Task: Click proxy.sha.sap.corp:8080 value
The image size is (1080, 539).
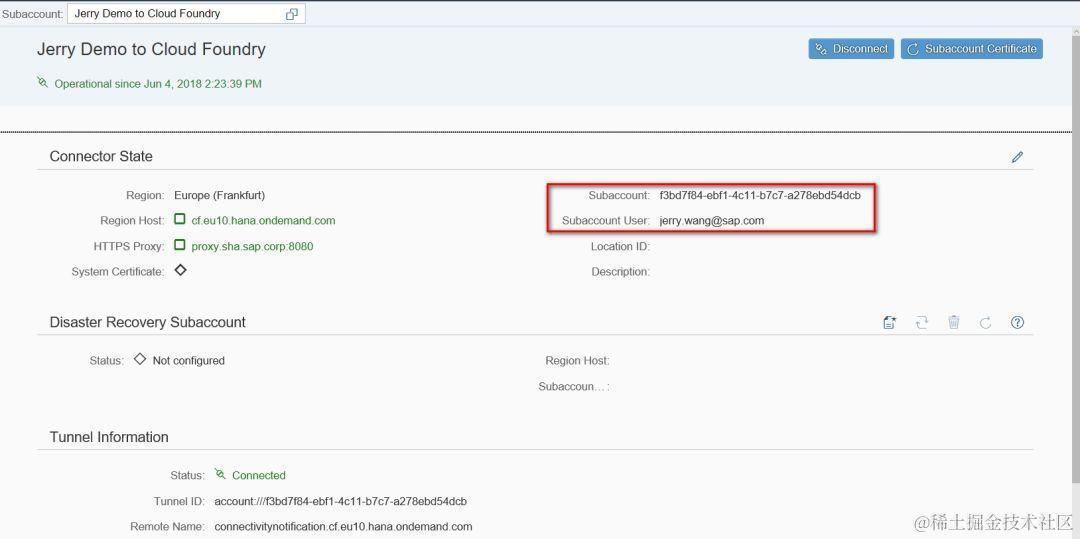Action: (x=252, y=246)
